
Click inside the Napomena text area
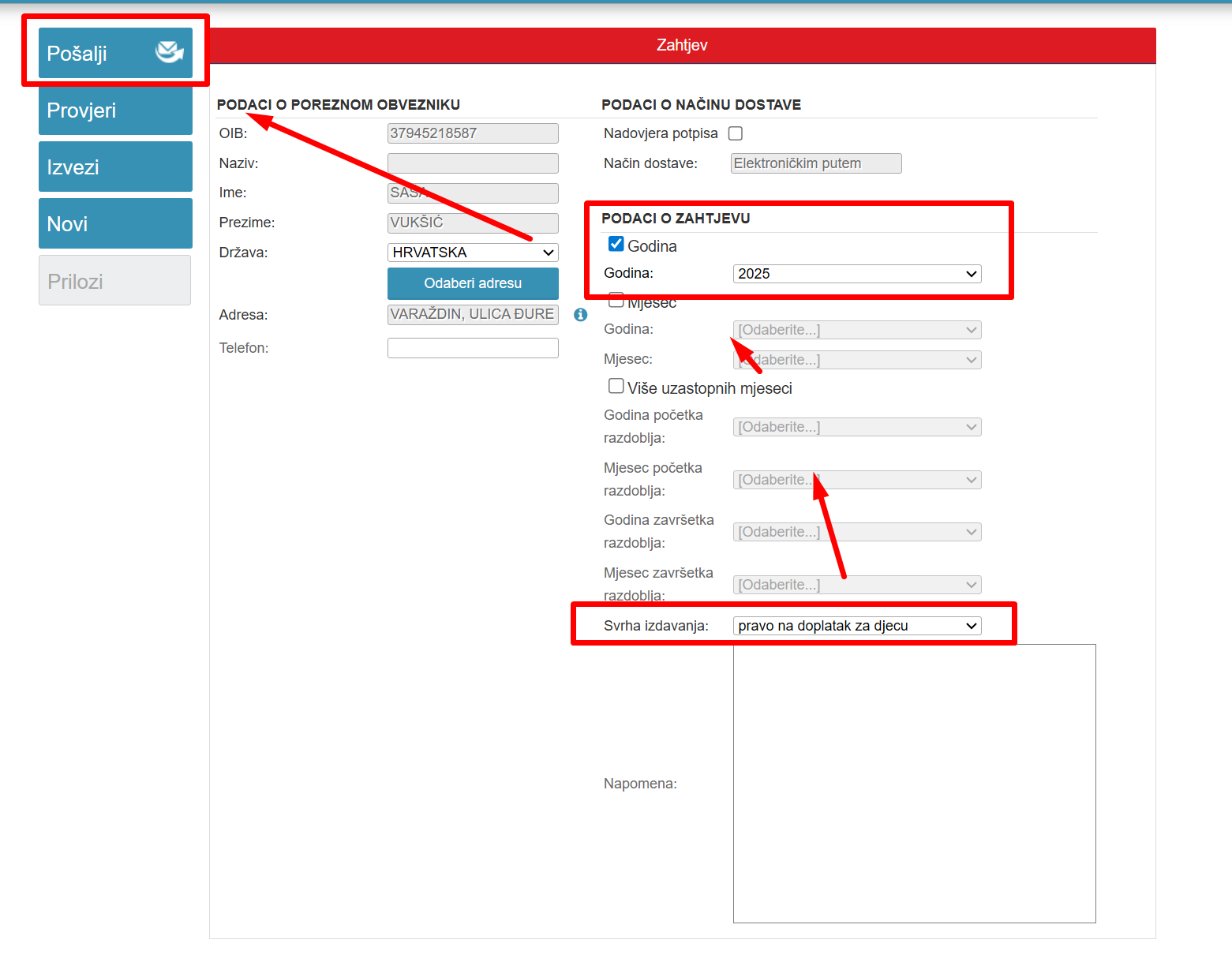coord(914,783)
